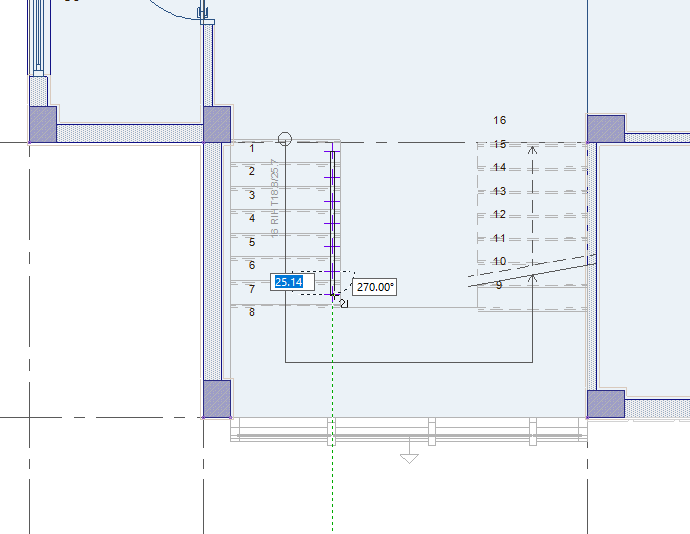The width and height of the screenshot is (690, 534).
Task: Click the hatched column at the bottom-right corner
Action: 606,404
